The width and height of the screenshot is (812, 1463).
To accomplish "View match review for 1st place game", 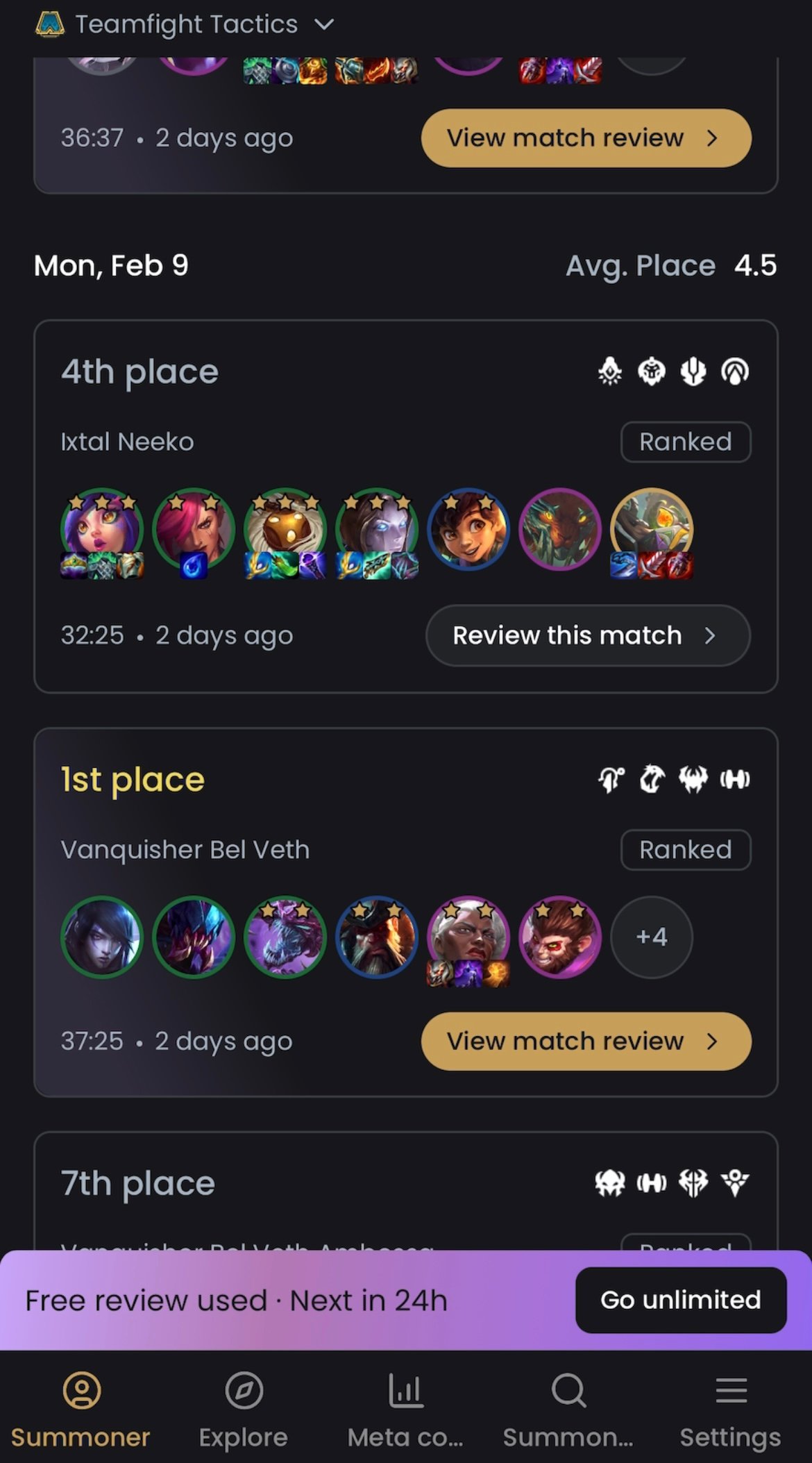I will (x=586, y=1041).
